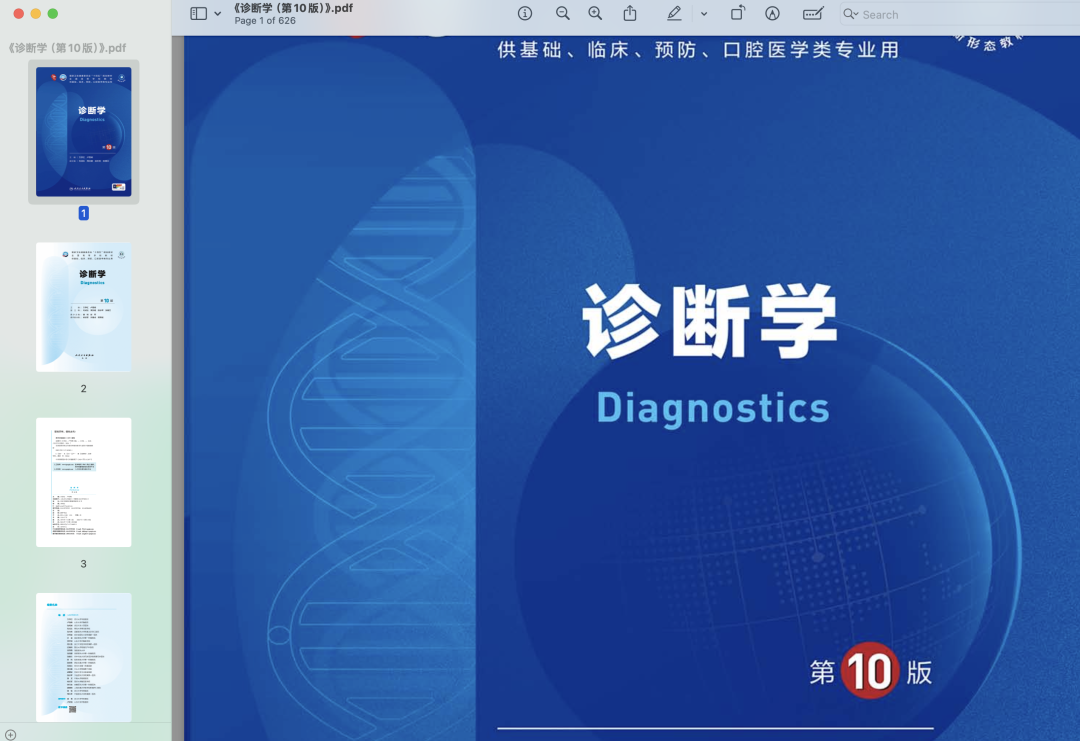Open sidebar view options dropdown chevron
This screenshot has width=1080, height=741.
(218, 14)
